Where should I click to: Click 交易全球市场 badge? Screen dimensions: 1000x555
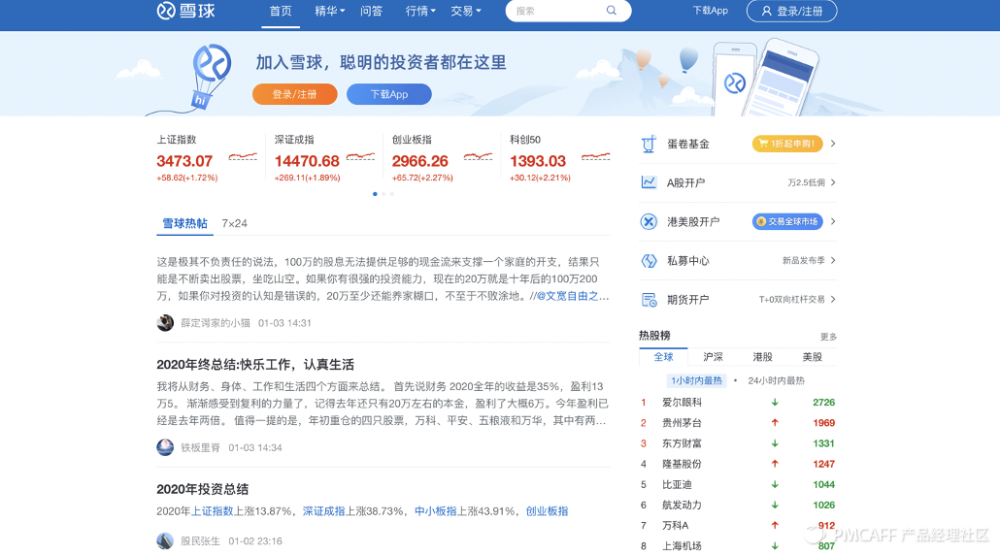[787, 221]
